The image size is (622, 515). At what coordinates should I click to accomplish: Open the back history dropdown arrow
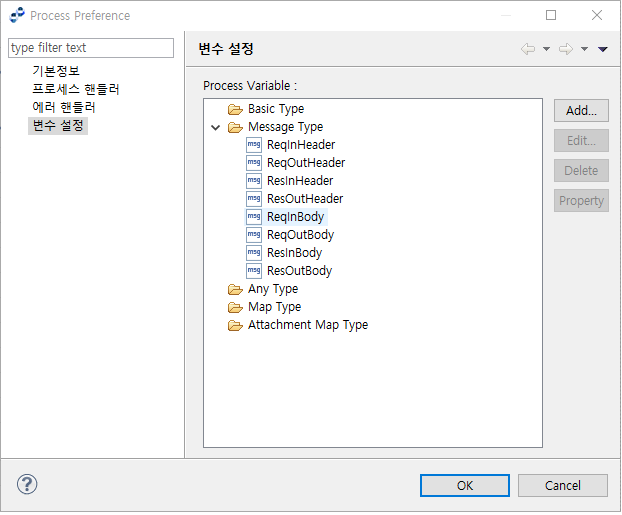(546, 49)
